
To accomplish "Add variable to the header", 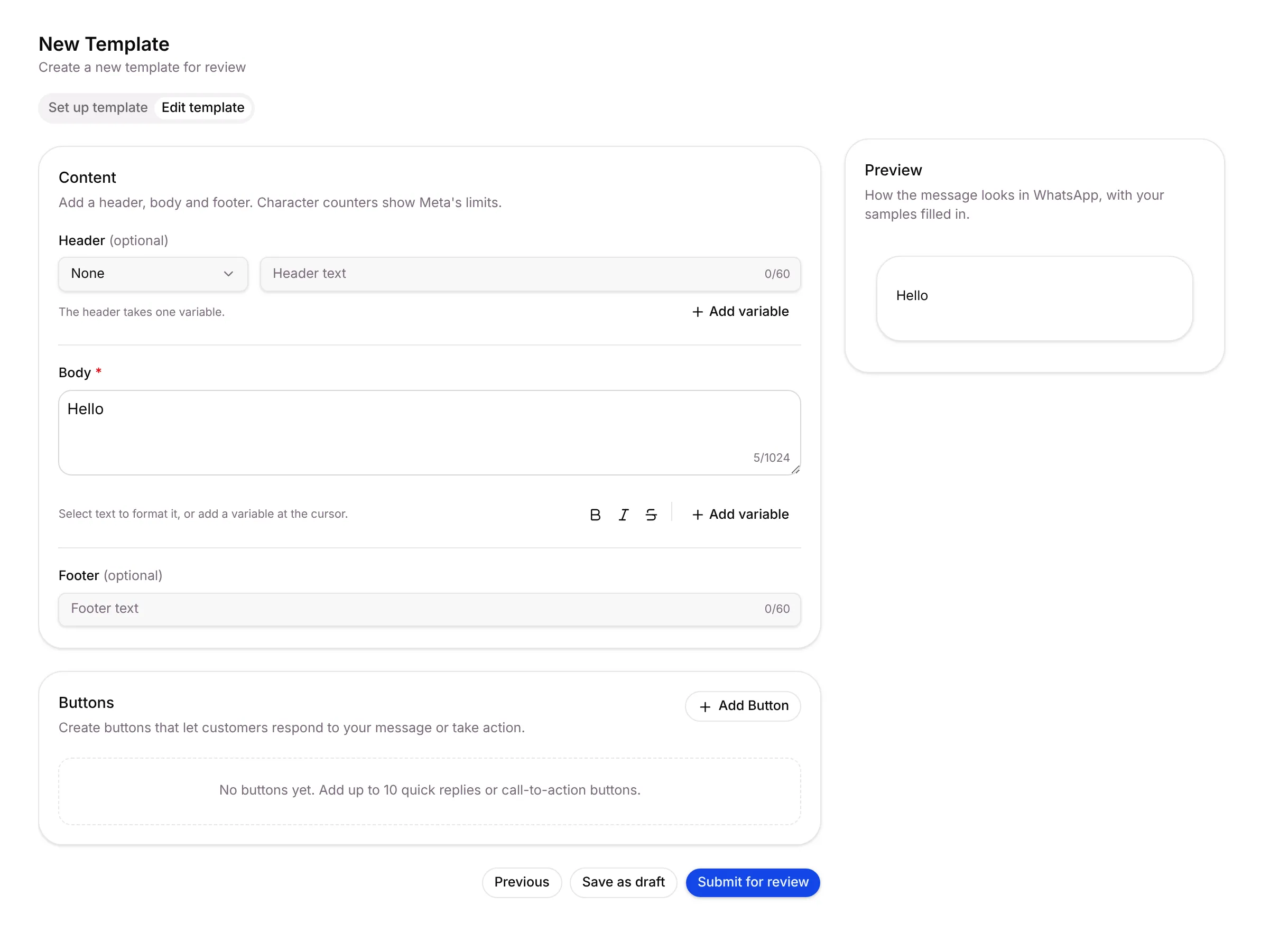I will [740, 312].
